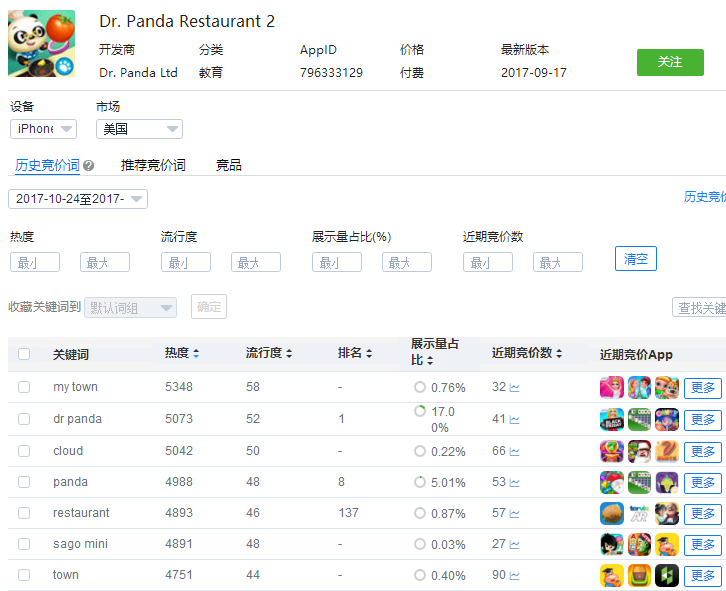Viewport: 726px width, 591px height.
Task: Click third bidding app icon in panda row
Action: click(667, 482)
